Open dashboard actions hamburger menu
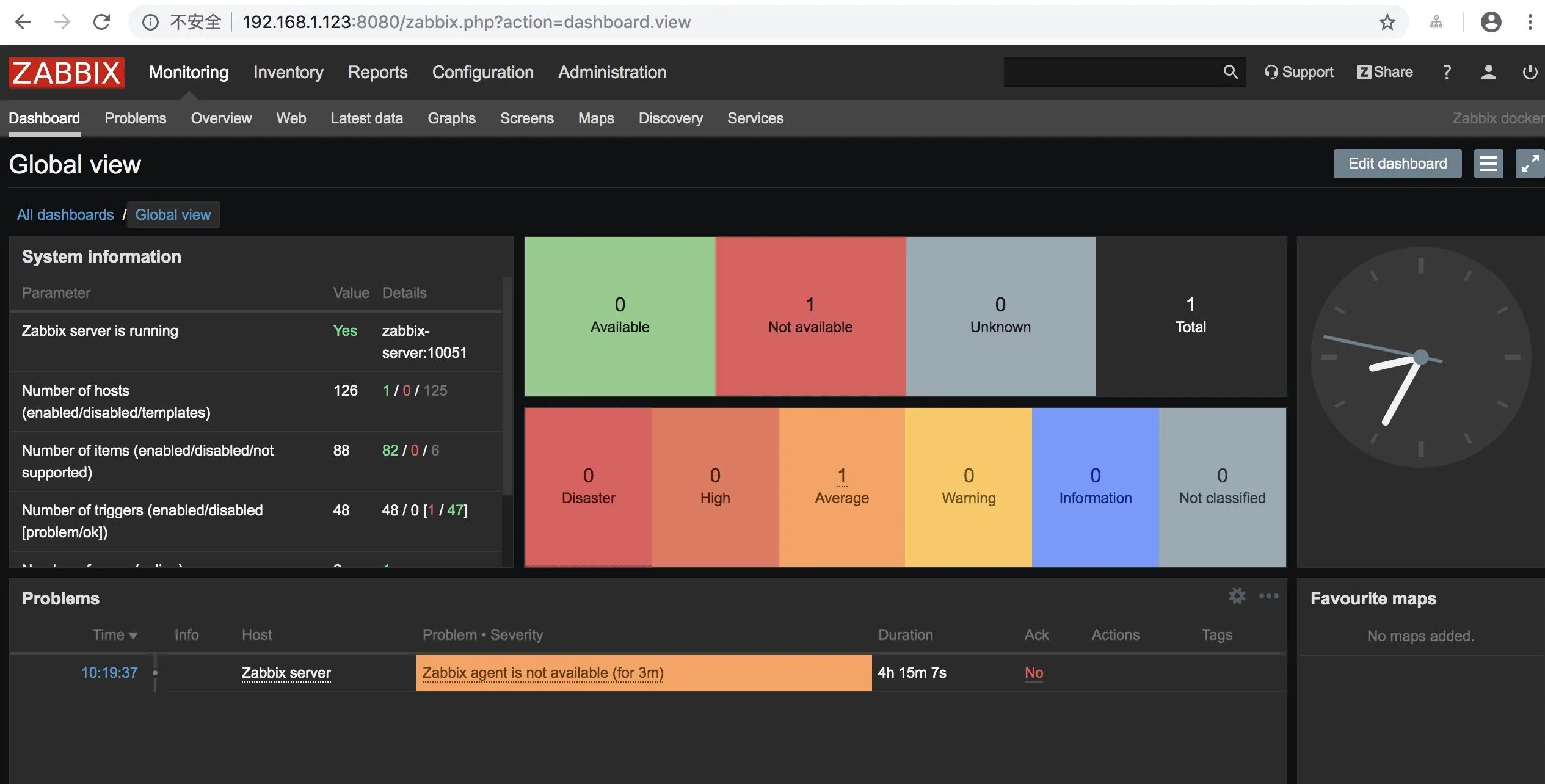The image size is (1545, 784). click(x=1488, y=164)
